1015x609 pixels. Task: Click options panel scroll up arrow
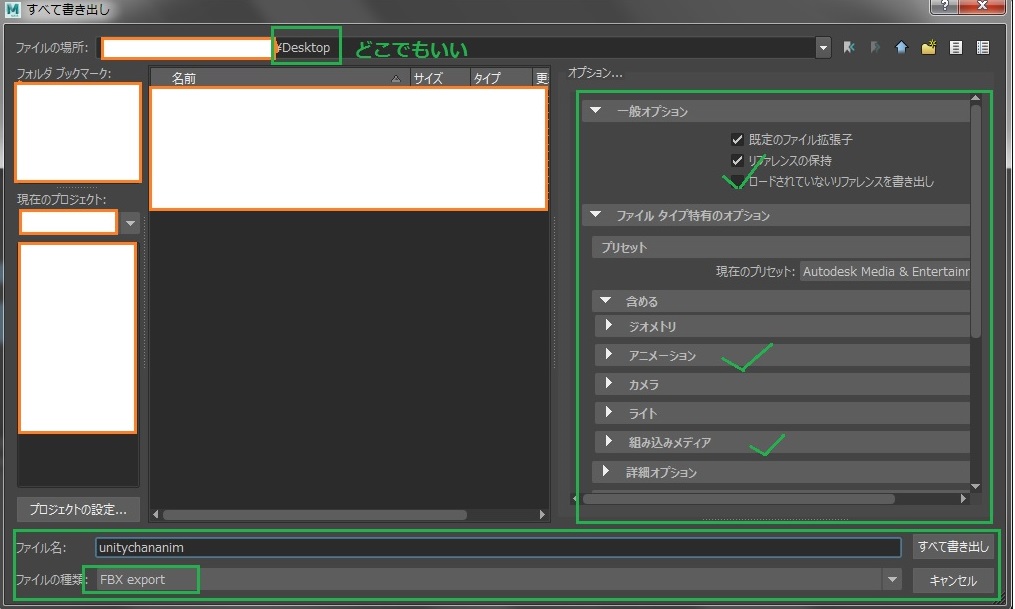(x=976, y=98)
